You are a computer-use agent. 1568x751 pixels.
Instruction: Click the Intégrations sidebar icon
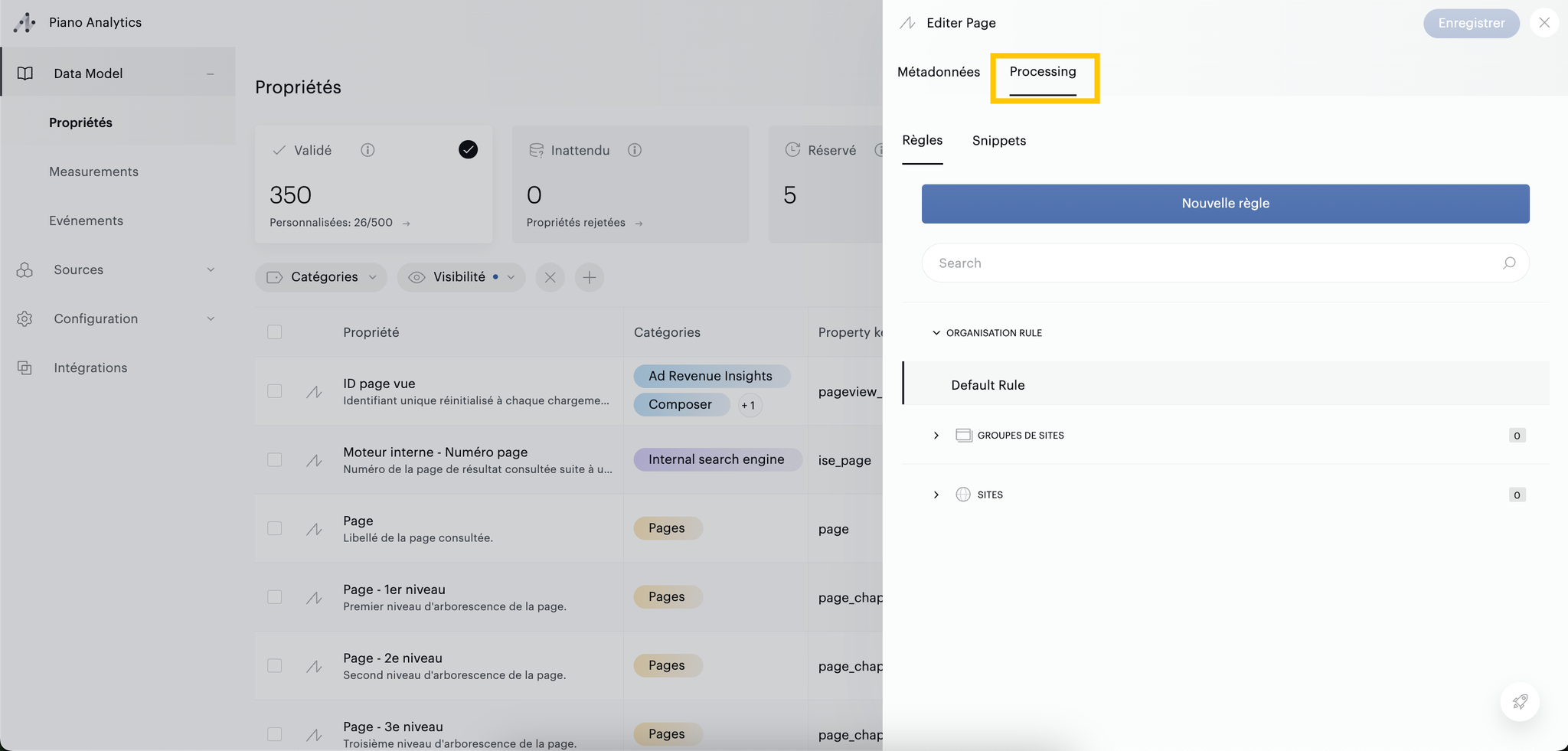(x=24, y=368)
